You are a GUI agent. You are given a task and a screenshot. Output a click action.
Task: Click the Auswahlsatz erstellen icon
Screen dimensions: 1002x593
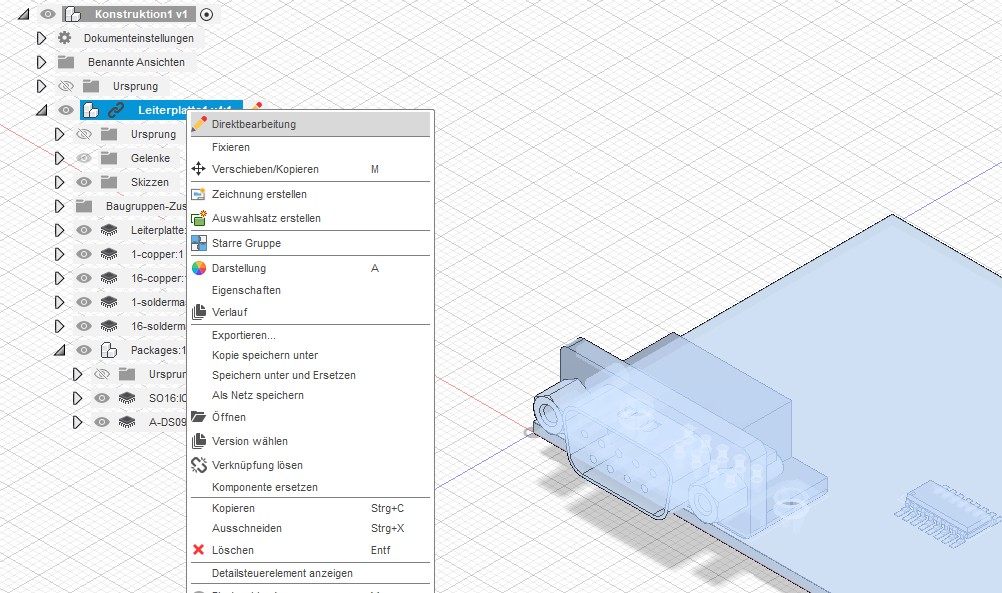pyautogui.click(x=199, y=218)
